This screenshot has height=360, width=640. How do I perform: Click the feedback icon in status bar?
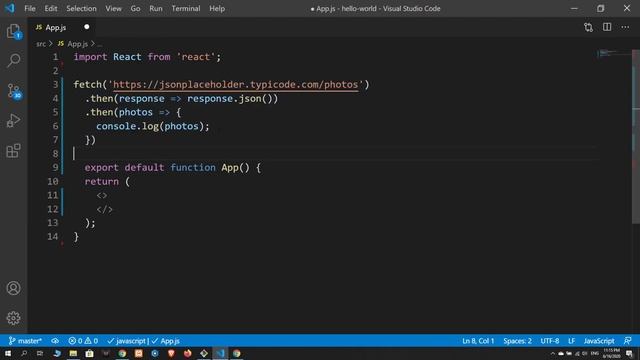tap(628, 341)
